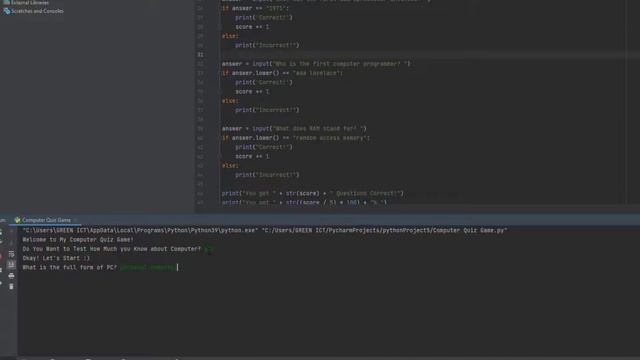This screenshot has height=360, width=640.
Task: Click "Do You Want to Test How Much" console line
Action: click(x=112, y=249)
